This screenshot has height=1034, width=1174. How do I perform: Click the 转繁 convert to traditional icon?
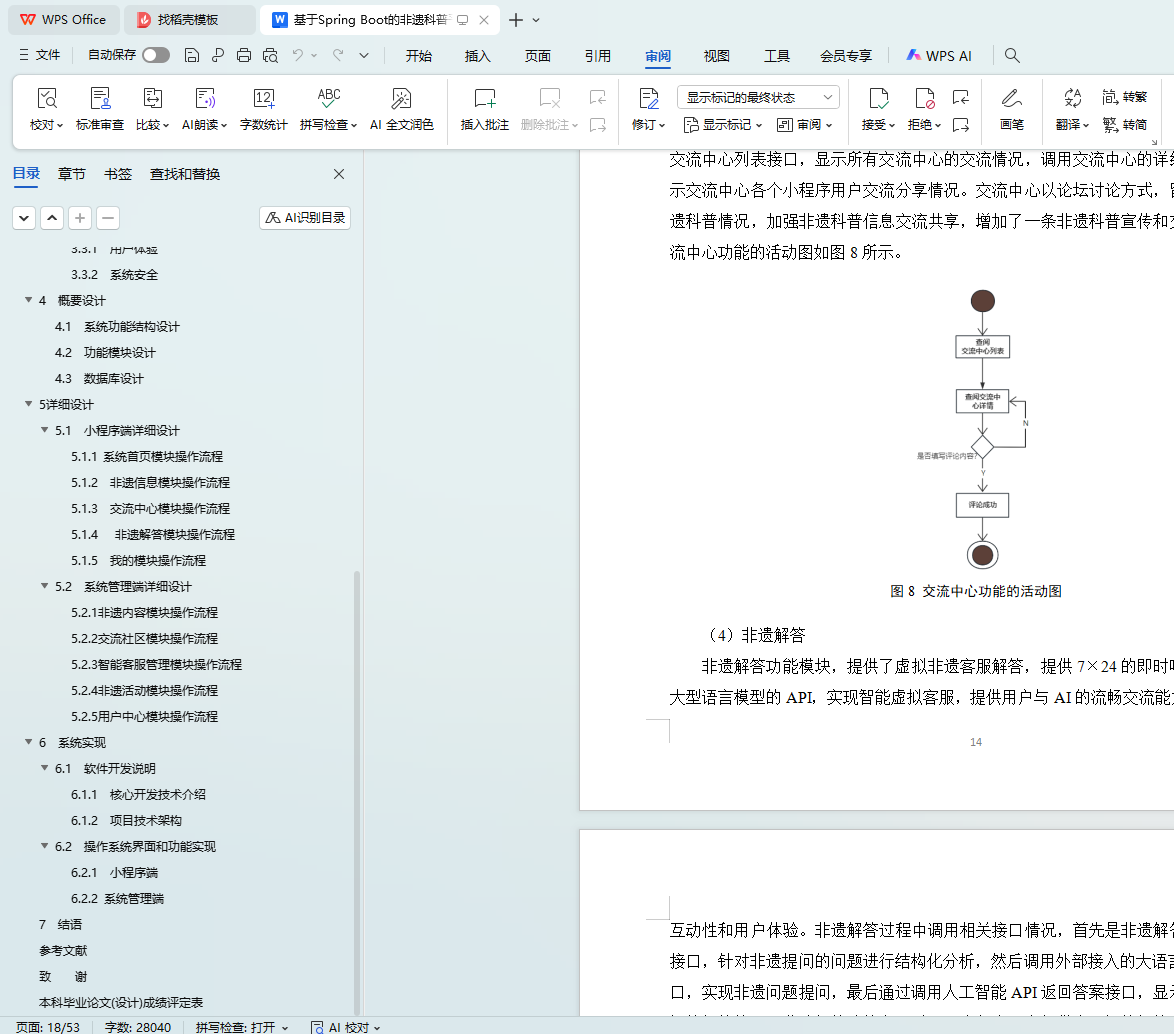point(1124,97)
